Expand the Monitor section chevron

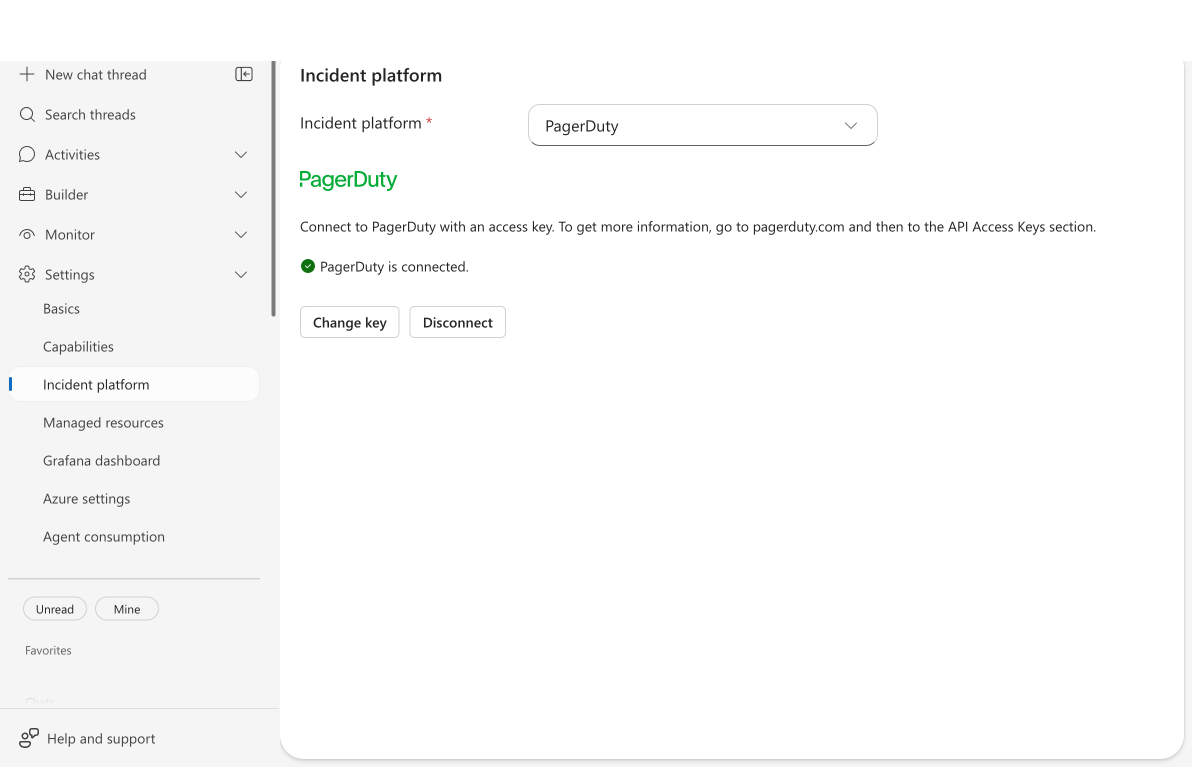coord(241,235)
